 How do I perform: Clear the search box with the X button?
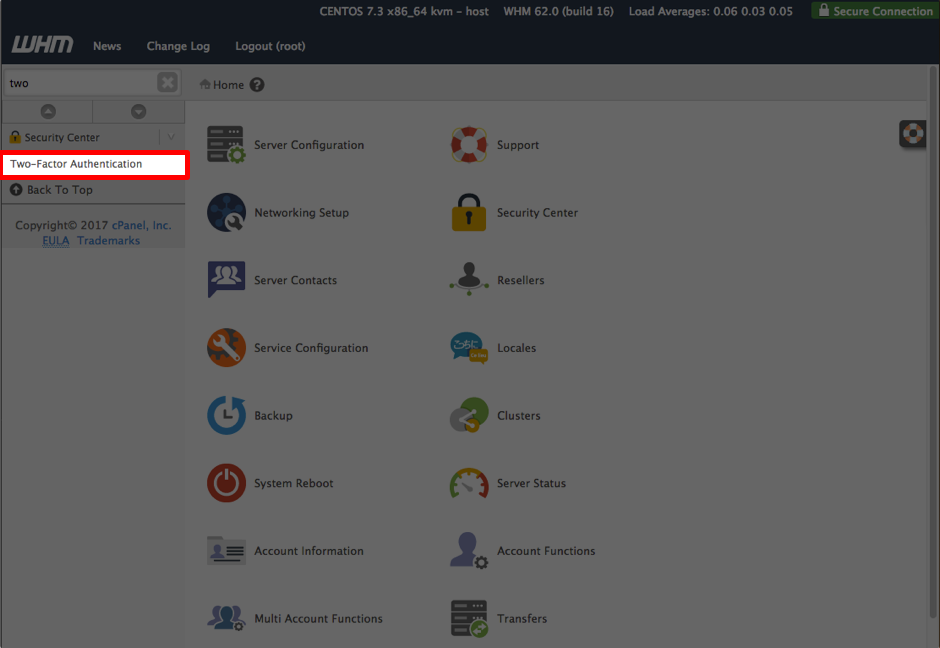coord(166,82)
